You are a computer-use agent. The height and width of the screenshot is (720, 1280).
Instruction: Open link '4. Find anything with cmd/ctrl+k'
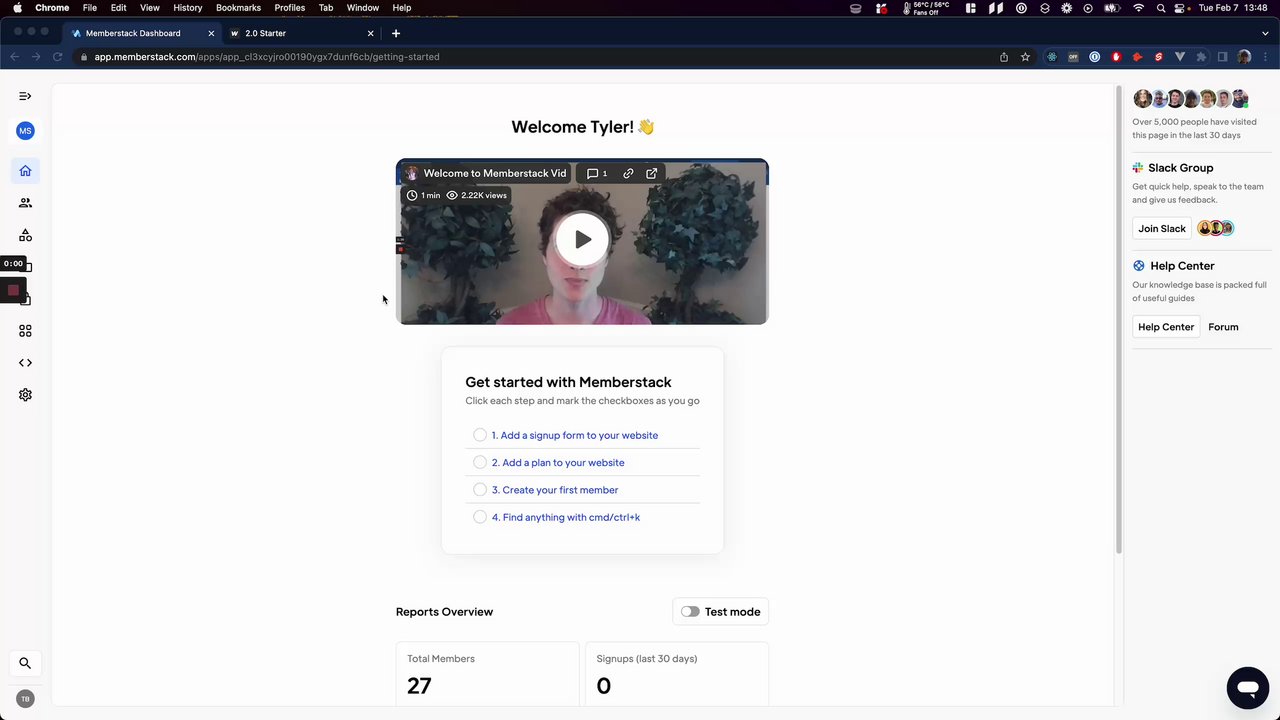(x=566, y=517)
